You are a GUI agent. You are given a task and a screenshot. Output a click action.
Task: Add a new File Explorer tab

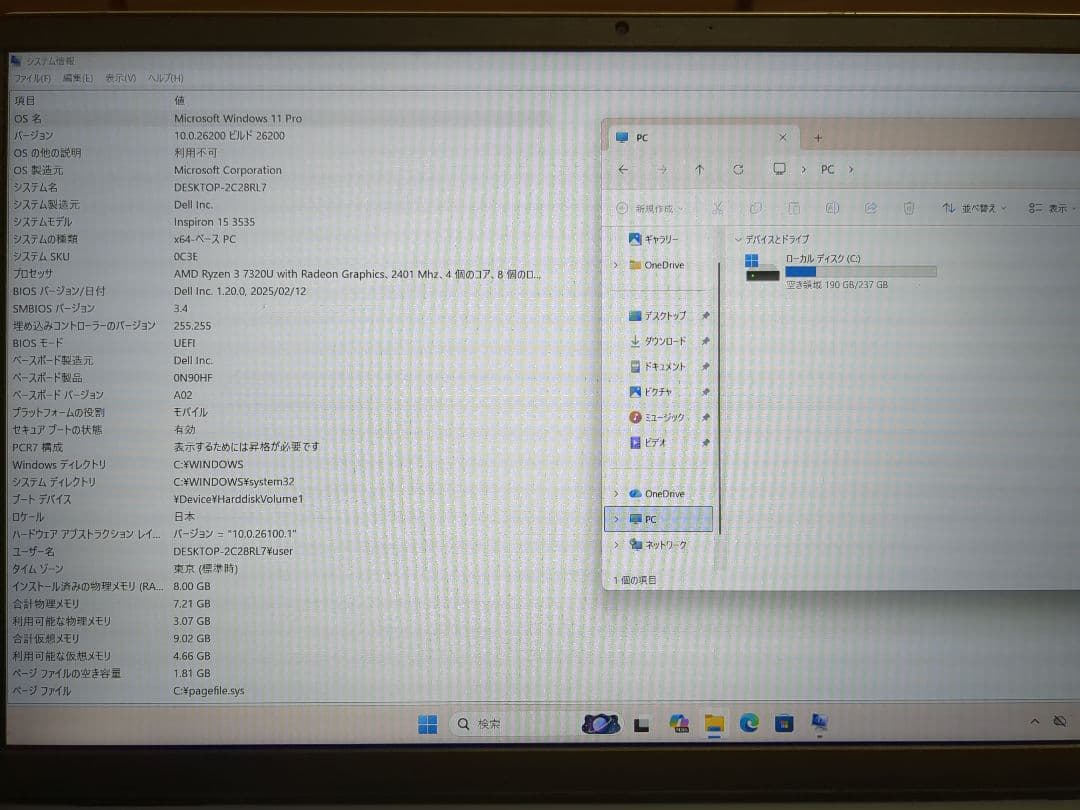click(818, 138)
